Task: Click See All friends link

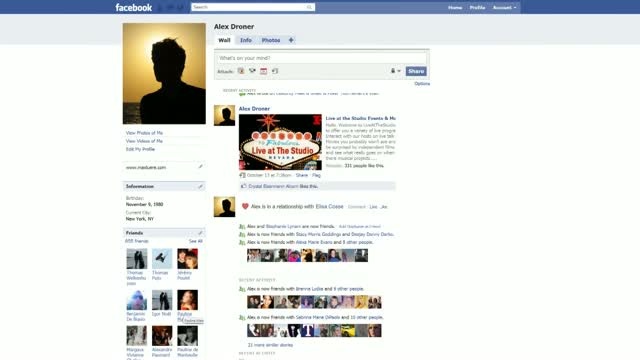Action: pyautogui.click(x=196, y=241)
